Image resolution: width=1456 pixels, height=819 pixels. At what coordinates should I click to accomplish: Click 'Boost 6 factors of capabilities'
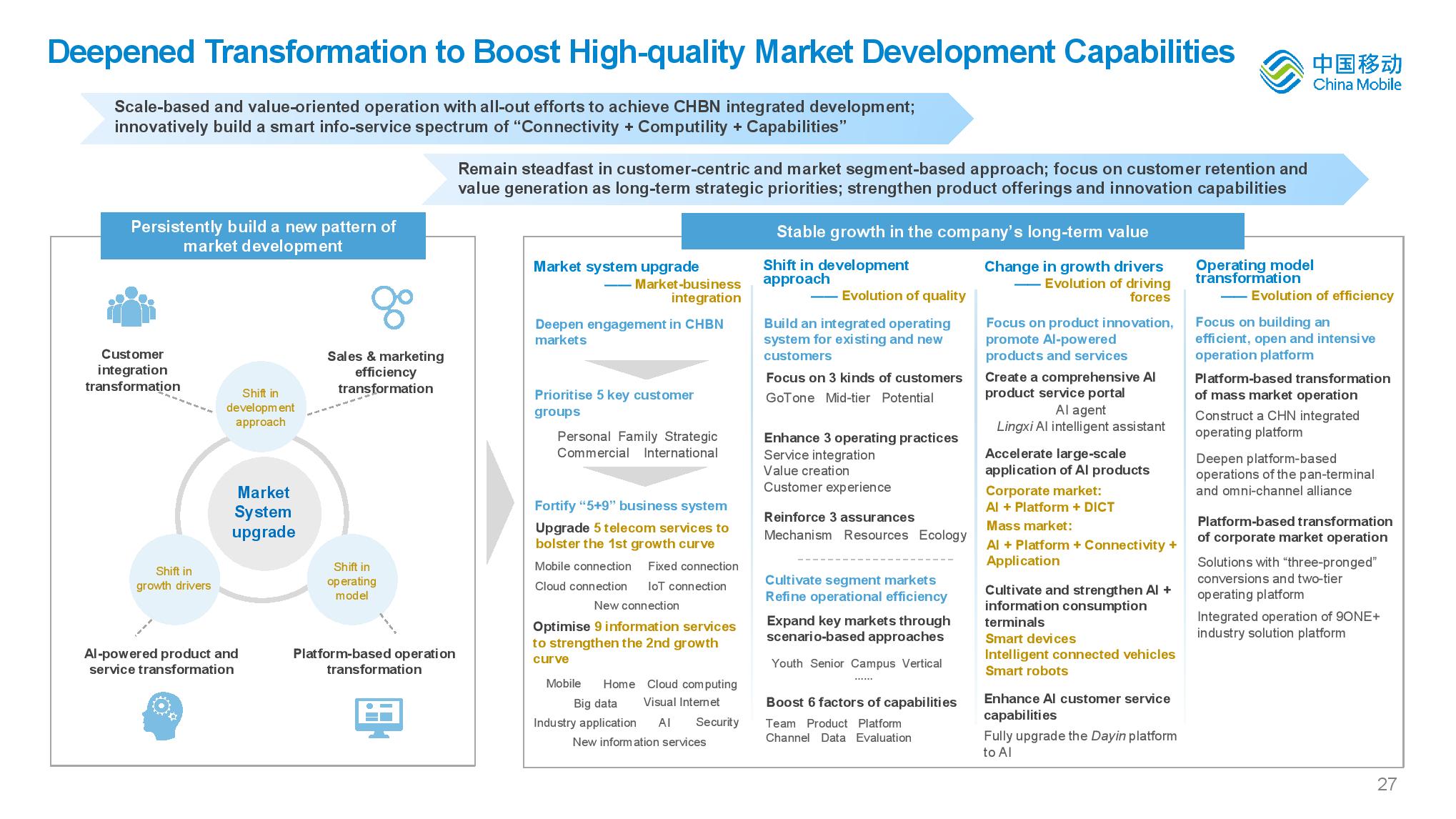tap(861, 703)
